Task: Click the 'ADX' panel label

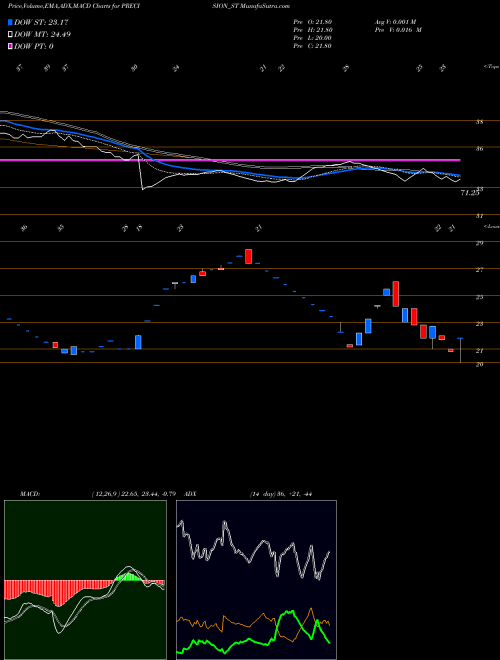Action: 191,494
